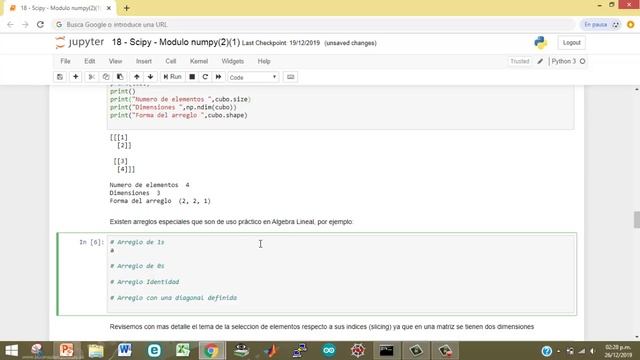Select the '18 - Scipy' browser tab
Screen dimensions: 640x360
coord(60,8)
